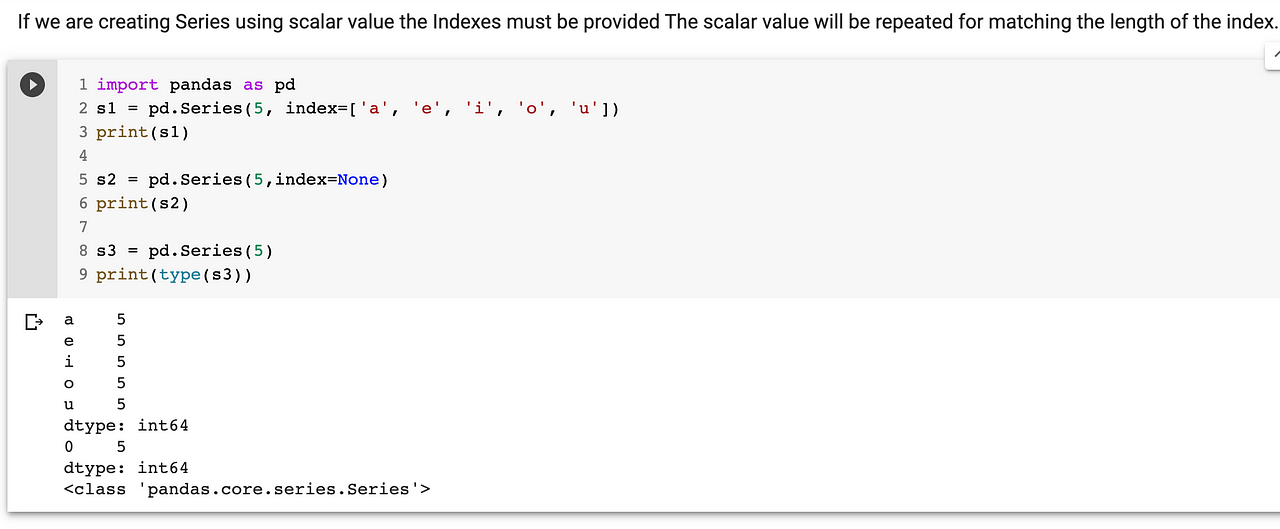
Task: Click line number 1 in the gutter
Action: [84, 85]
